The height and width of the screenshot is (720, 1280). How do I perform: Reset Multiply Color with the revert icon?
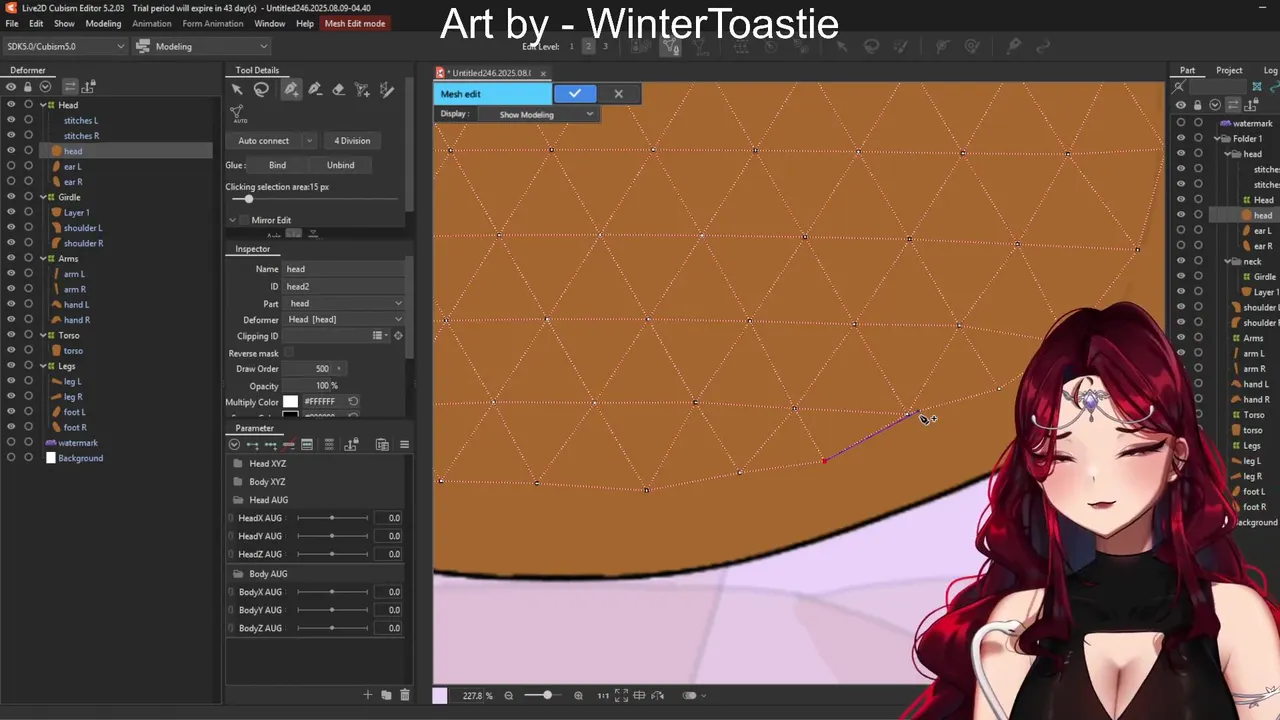[353, 401]
